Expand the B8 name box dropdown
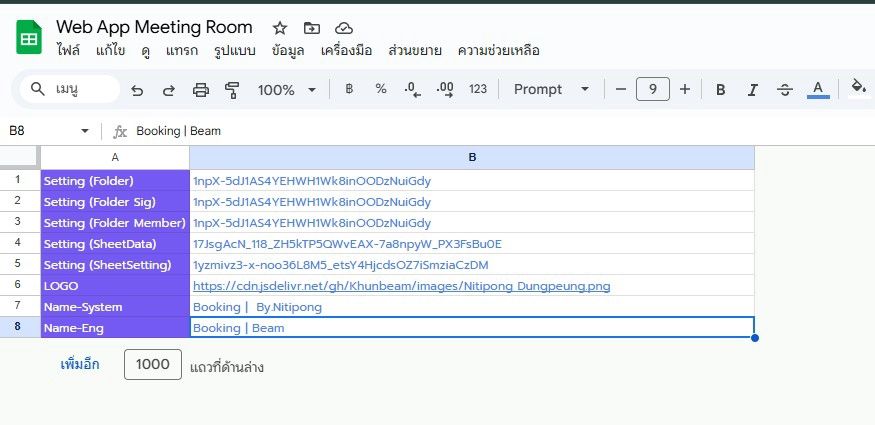The height and width of the screenshot is (425, 875). pyautogui.click(x=85, y=131)
